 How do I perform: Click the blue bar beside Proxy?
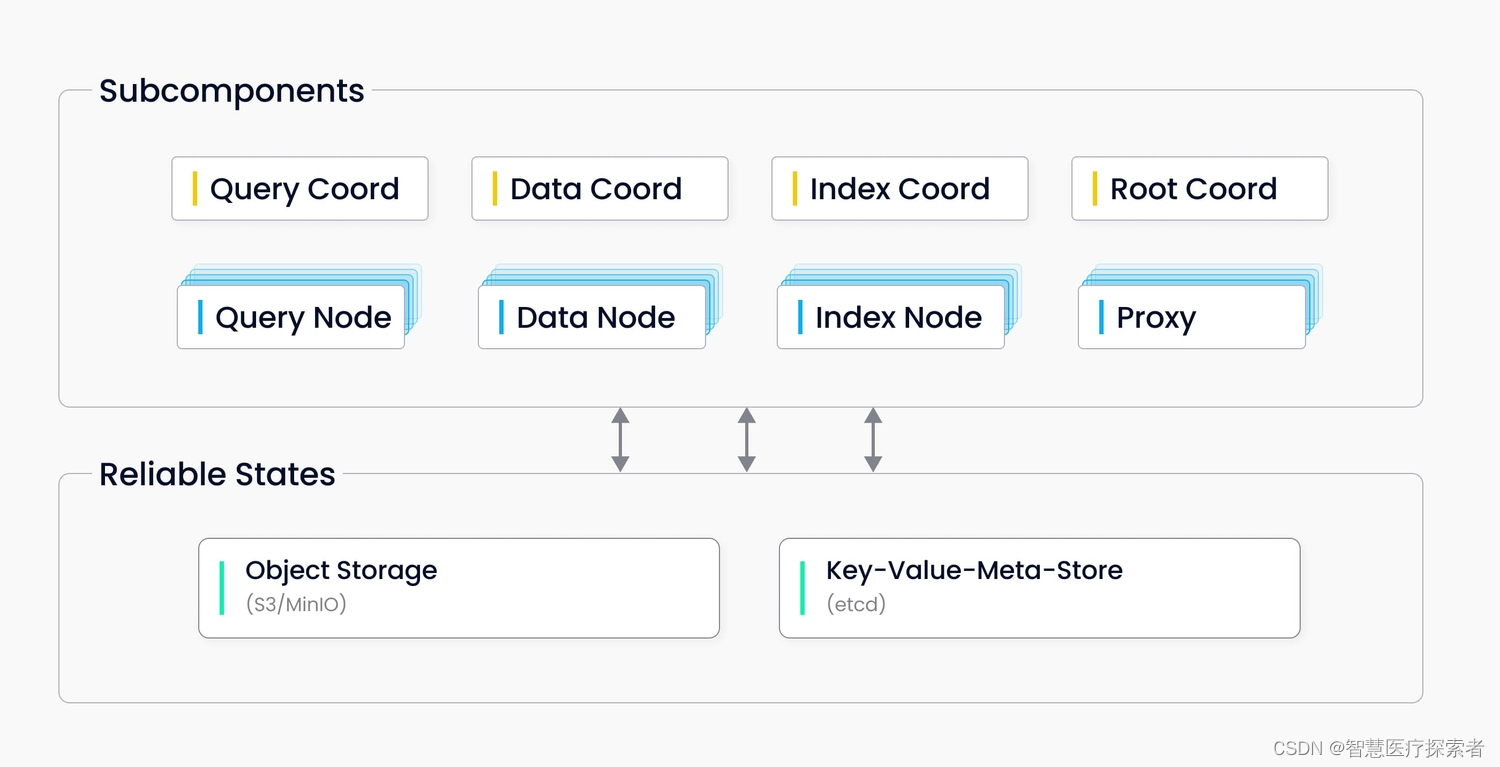[1101, 317]
